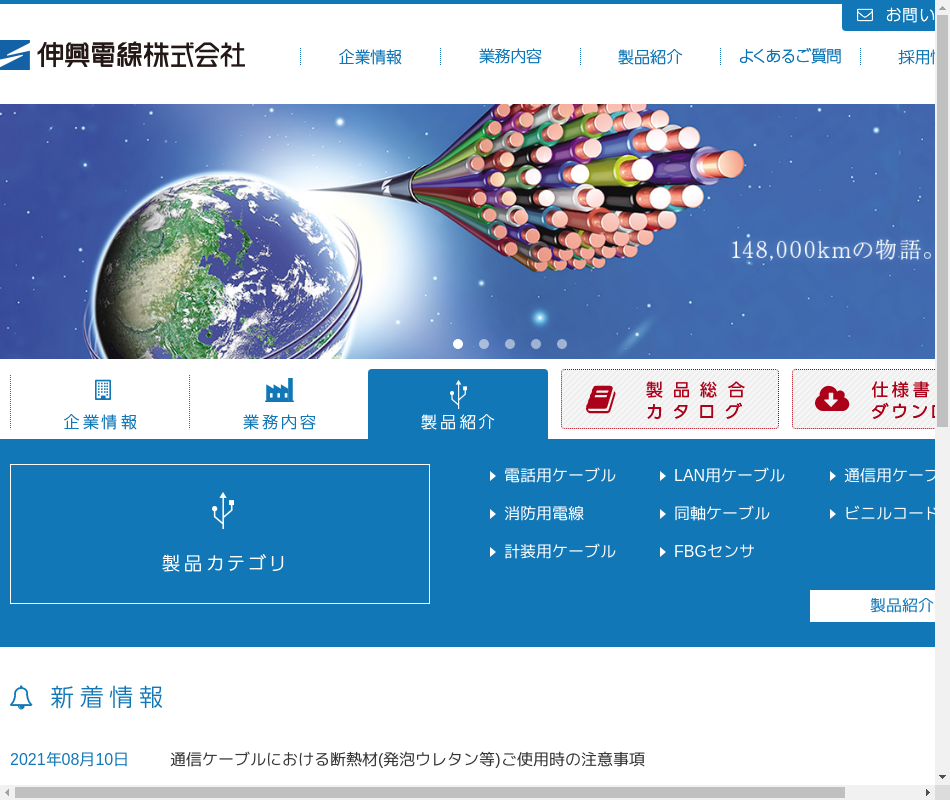Click the building icon above 企業情報

[x=102, y=390]
